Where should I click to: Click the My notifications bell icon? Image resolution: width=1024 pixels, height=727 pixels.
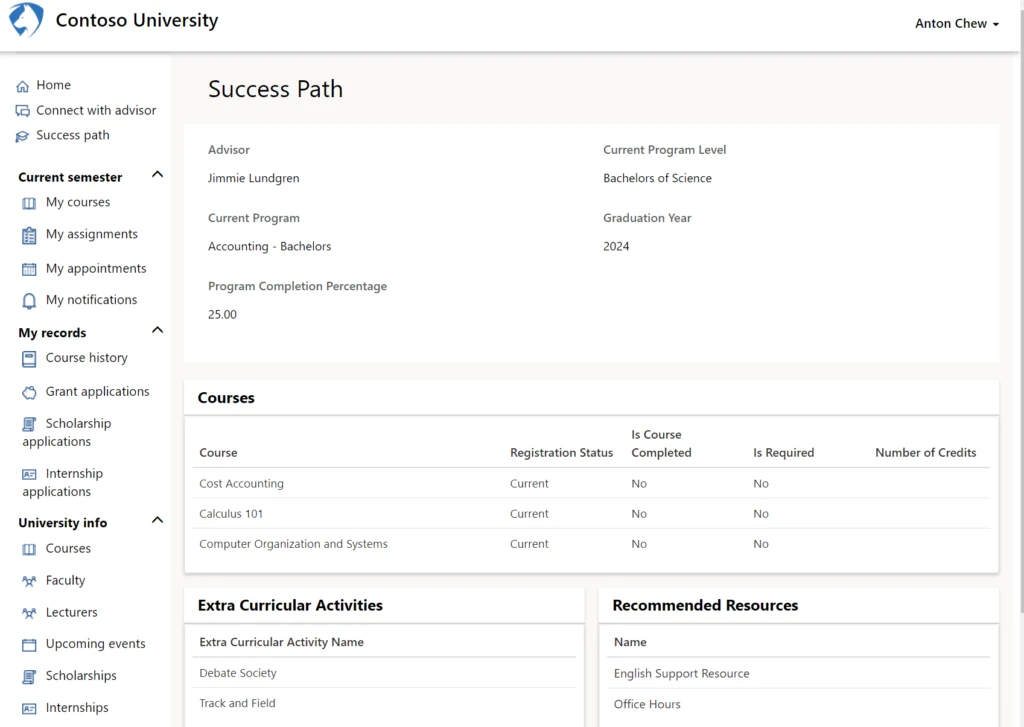(30, 300)
